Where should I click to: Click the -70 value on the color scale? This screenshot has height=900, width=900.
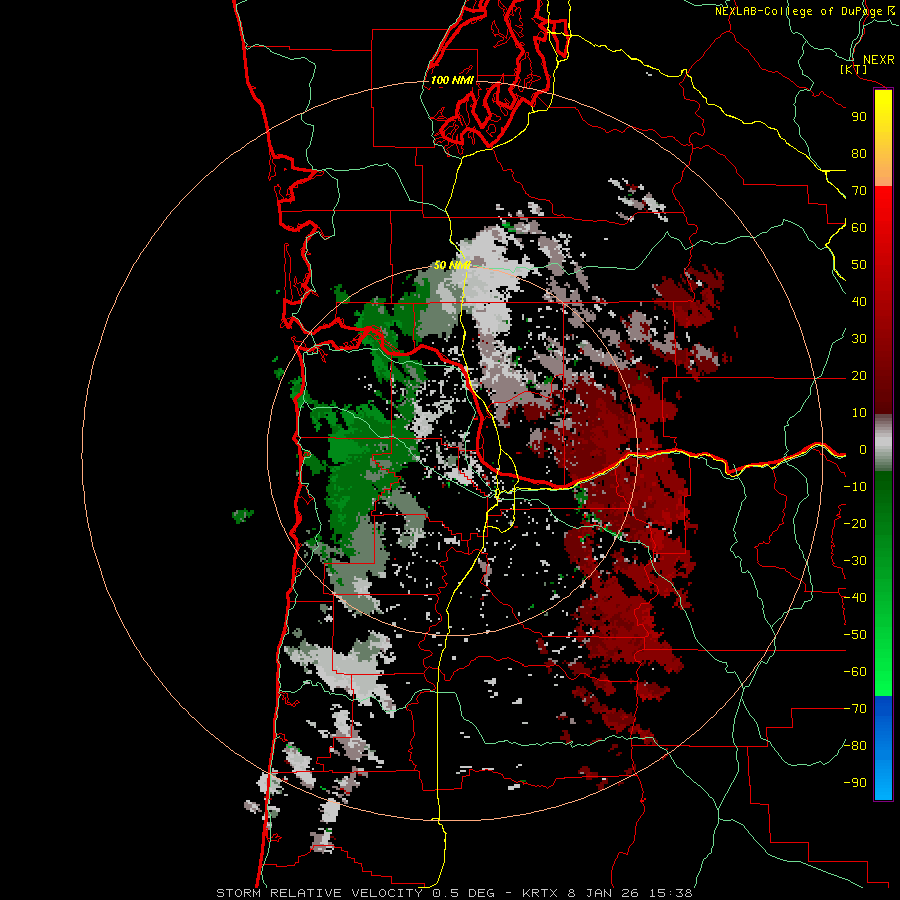point(855,709)
